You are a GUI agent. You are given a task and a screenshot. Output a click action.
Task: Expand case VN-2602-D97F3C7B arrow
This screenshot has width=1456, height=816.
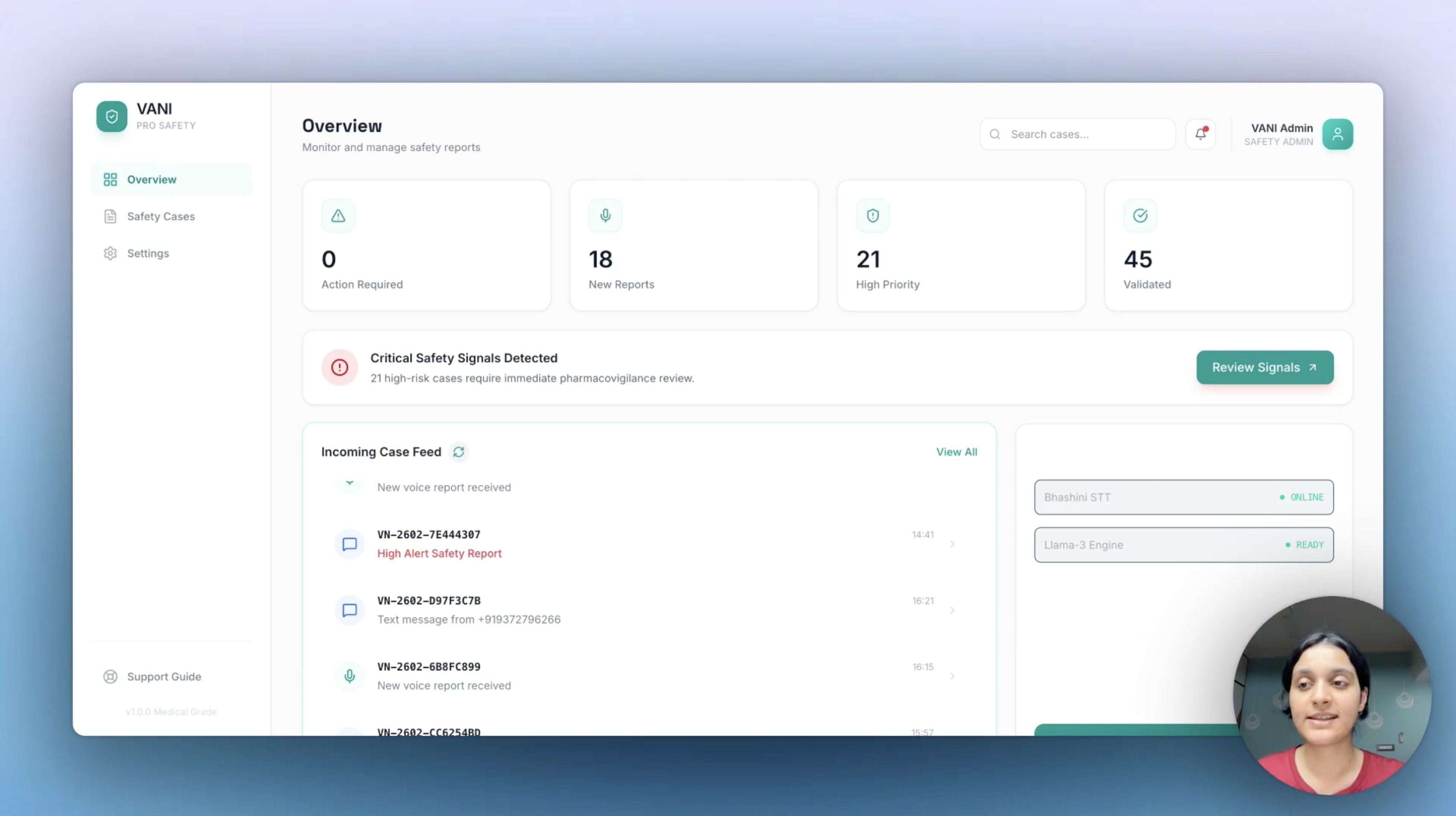click(x=952, y=610)
